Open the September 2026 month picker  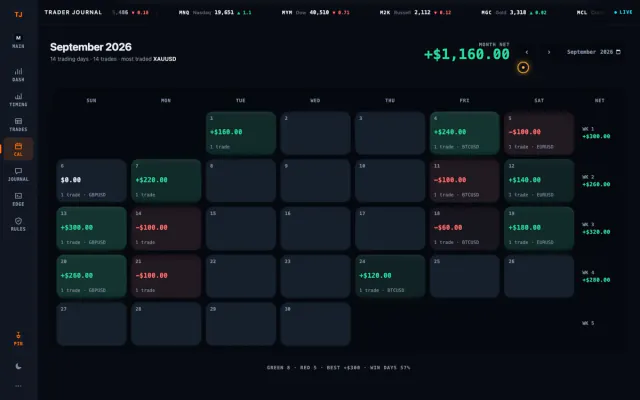(593, 52)
